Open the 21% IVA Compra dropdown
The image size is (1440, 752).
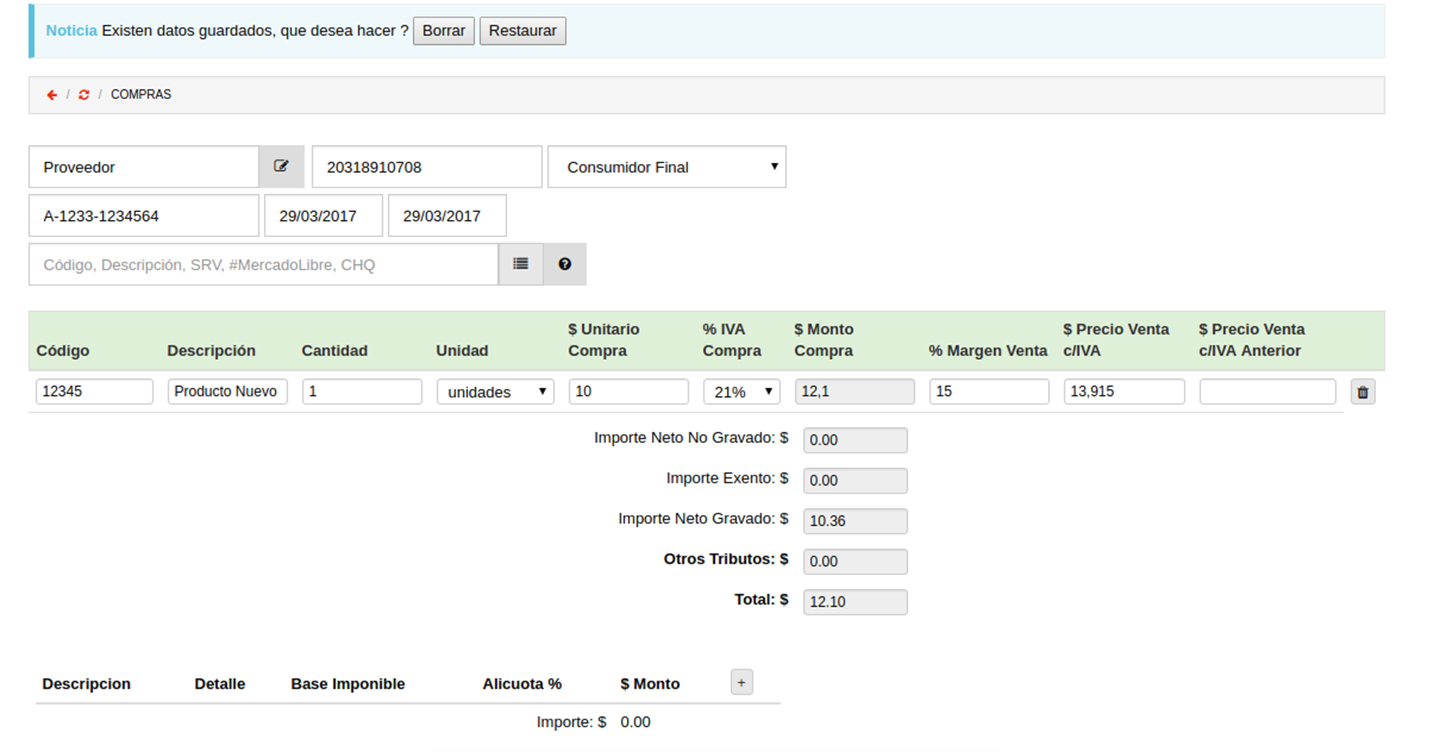click(x=742, y=392)
